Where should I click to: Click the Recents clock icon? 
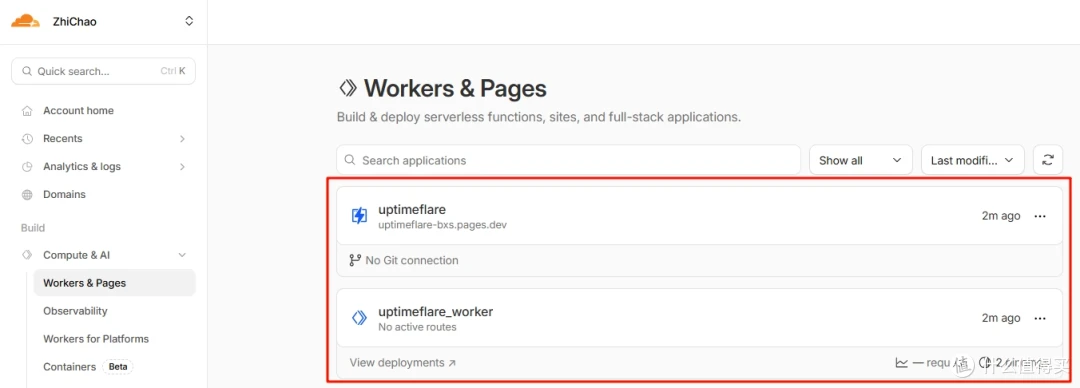27,139
